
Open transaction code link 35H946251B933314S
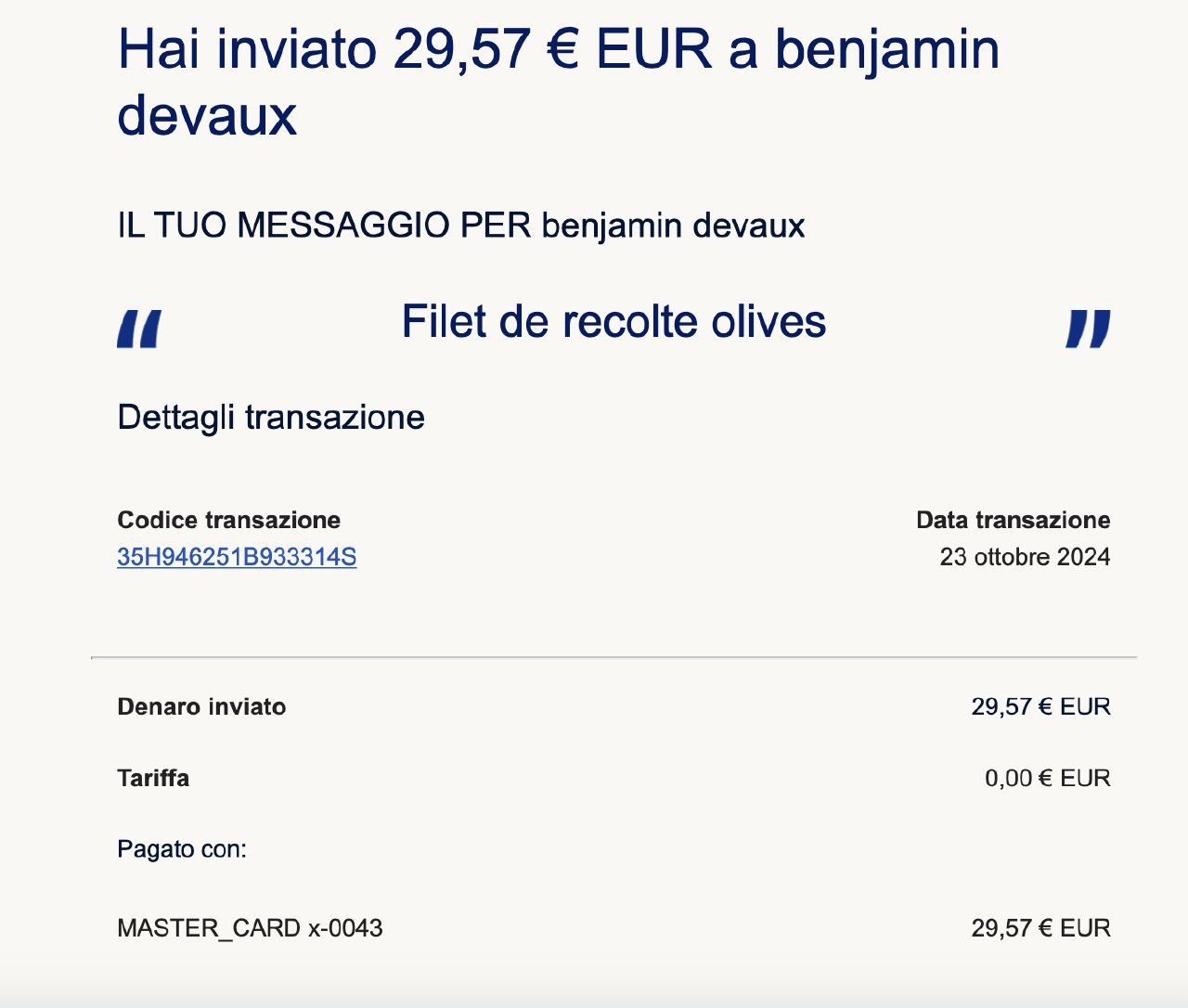coord(237,557)
